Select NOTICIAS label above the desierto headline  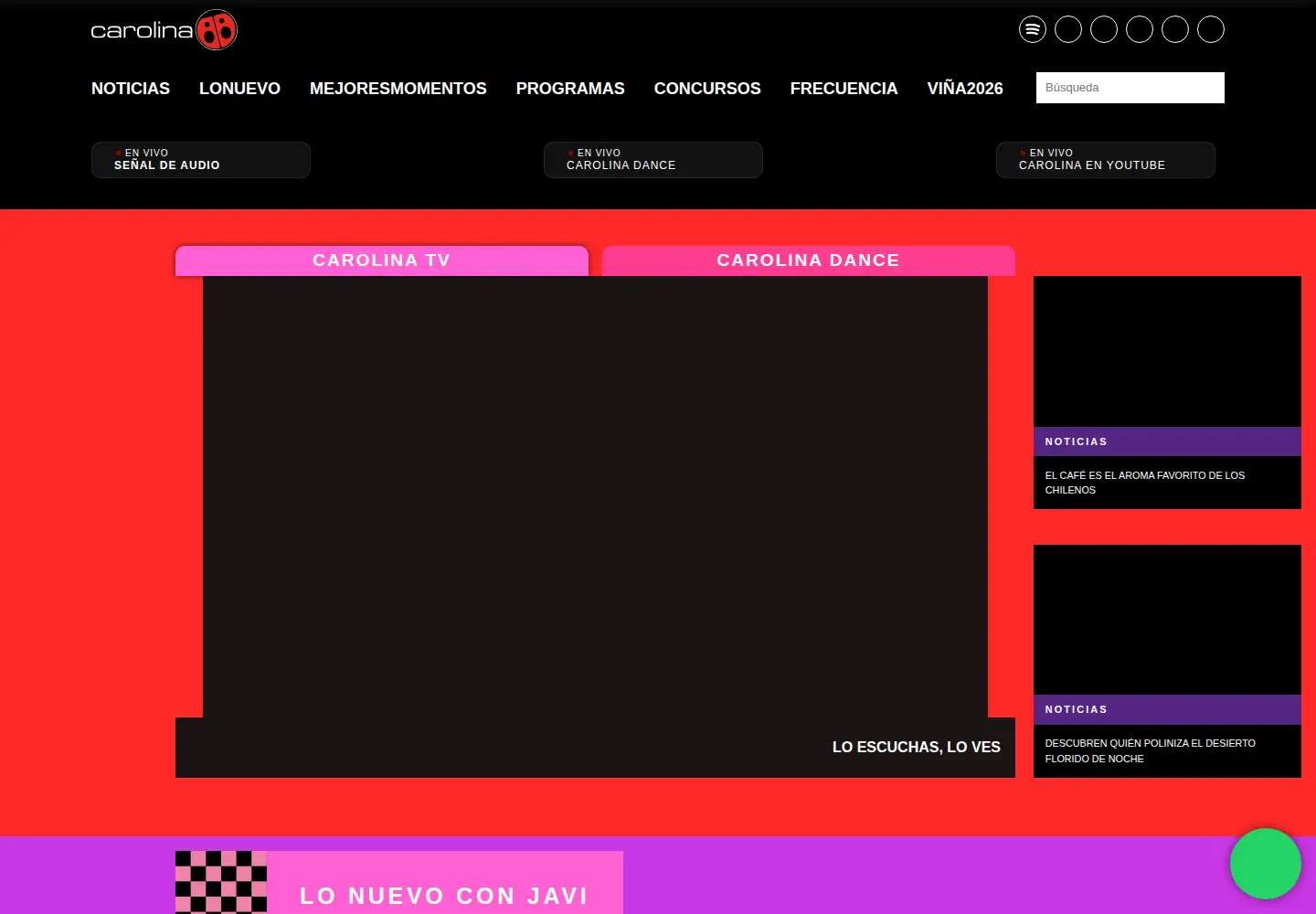pyautogui.click(x=1077, y=709)
